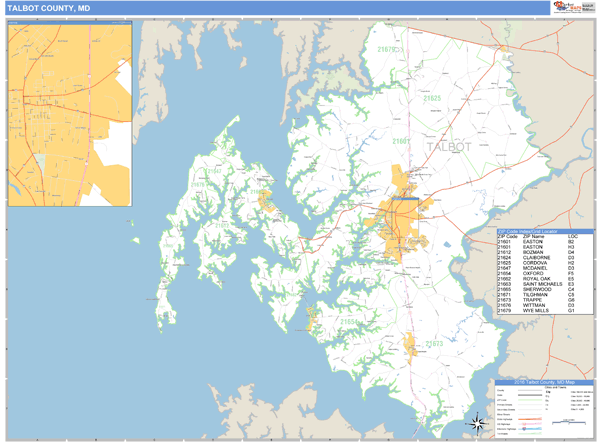Select the 21673 ZIP label on map
Viewport: 600px width, 442px height.
(433, 344)
